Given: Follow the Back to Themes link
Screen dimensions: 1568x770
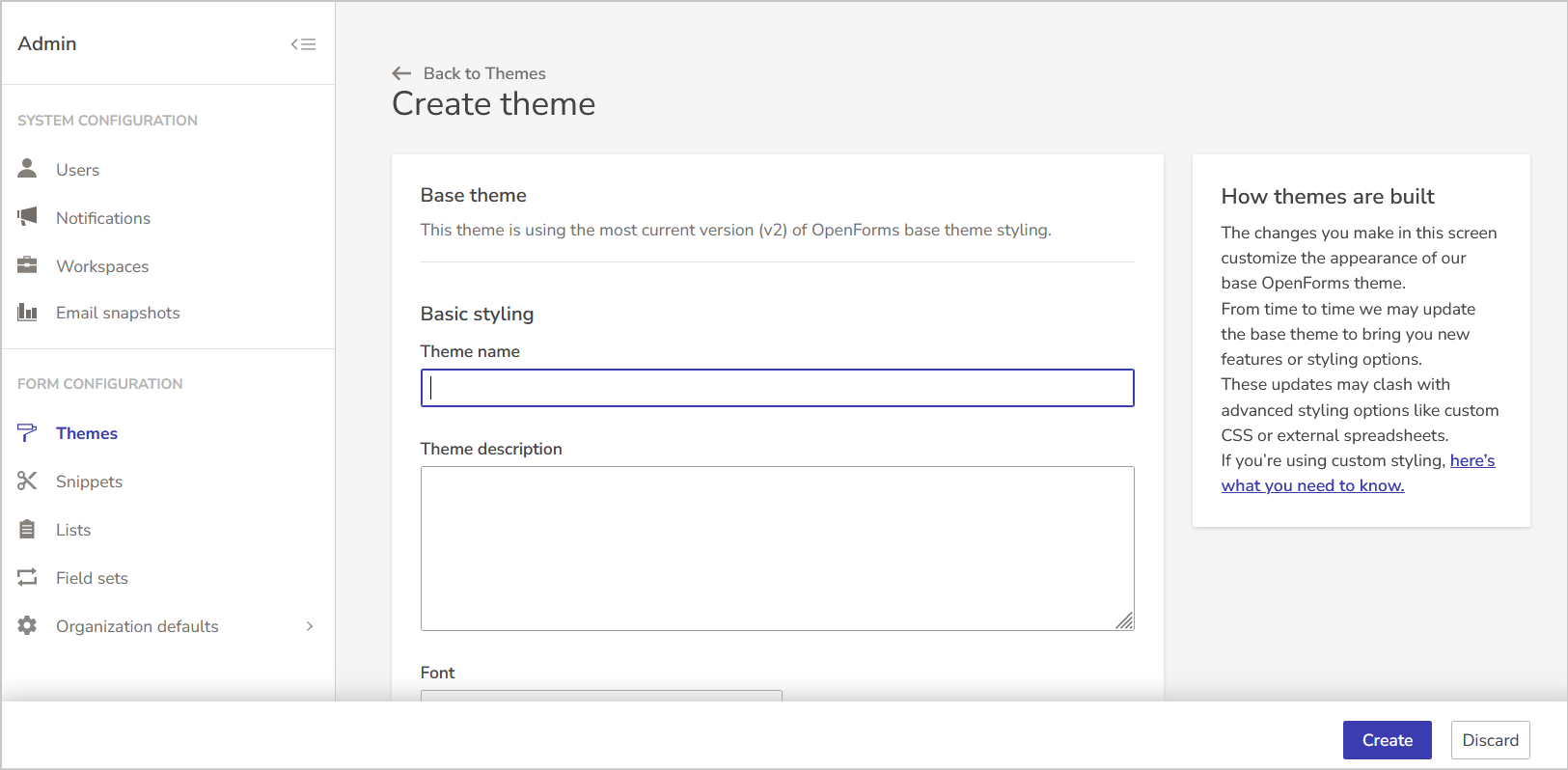Looking at the screenshot, I should [484, 73].
